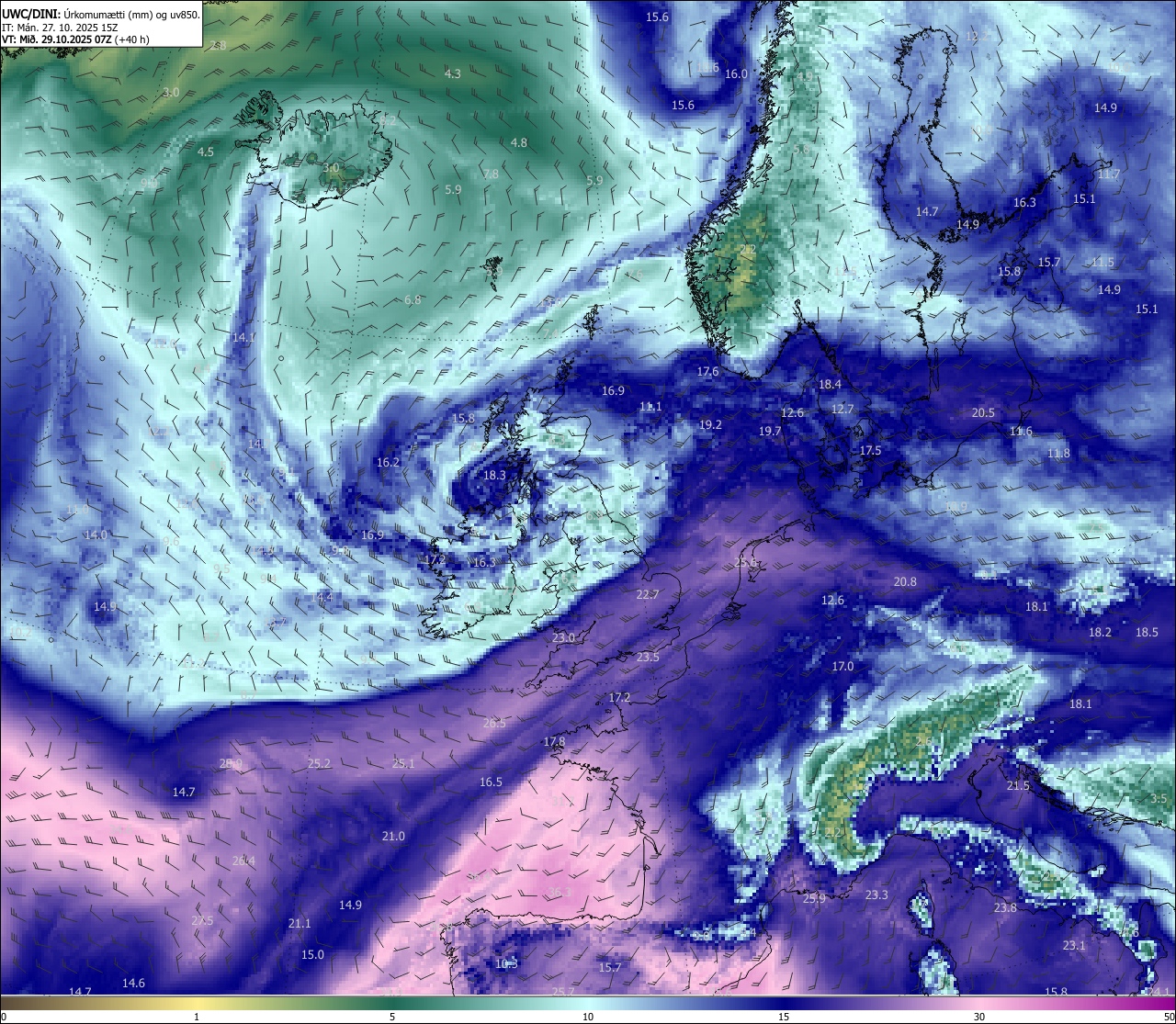Click the 21.0 value label
The image size is (1176, 1024).
393,836
